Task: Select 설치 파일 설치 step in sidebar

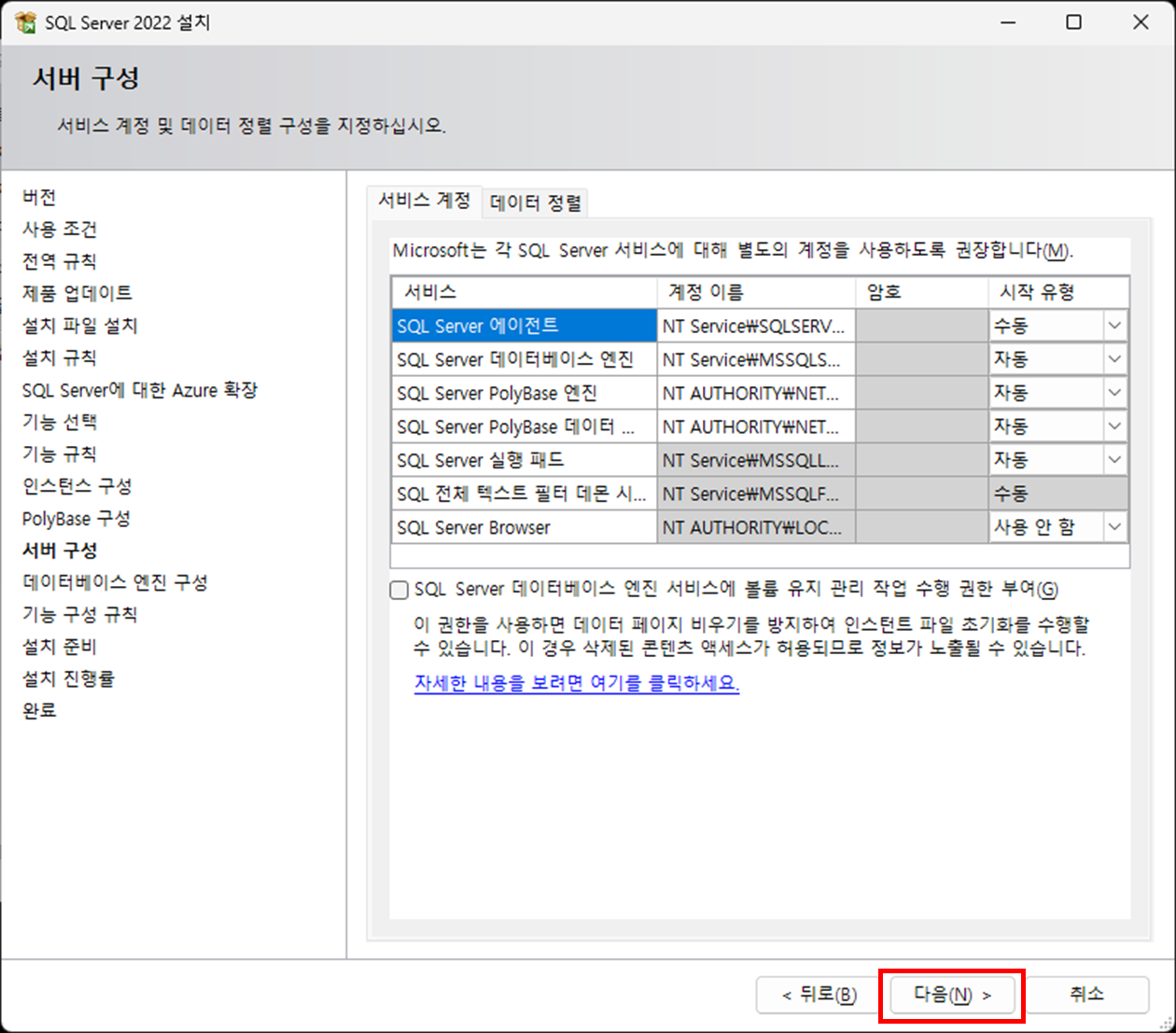Action: pos(80,326)
